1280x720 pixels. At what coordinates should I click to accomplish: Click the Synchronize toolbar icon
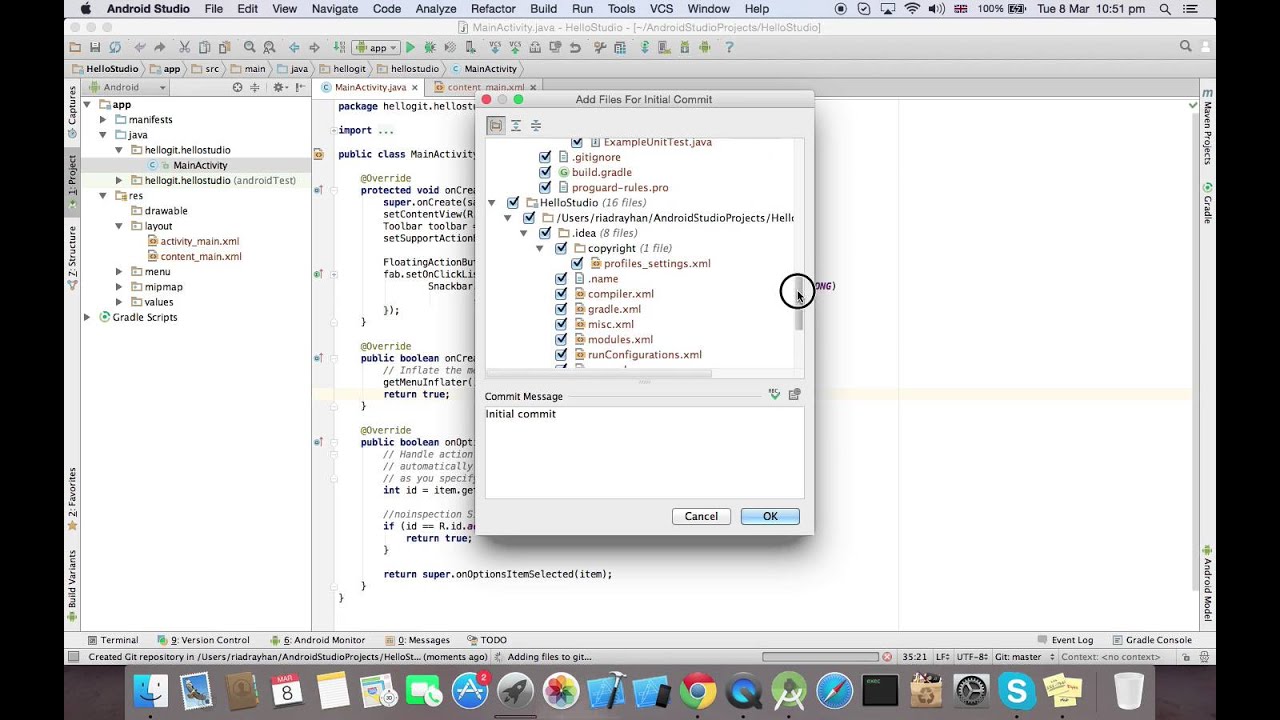(x=115, y=47)
